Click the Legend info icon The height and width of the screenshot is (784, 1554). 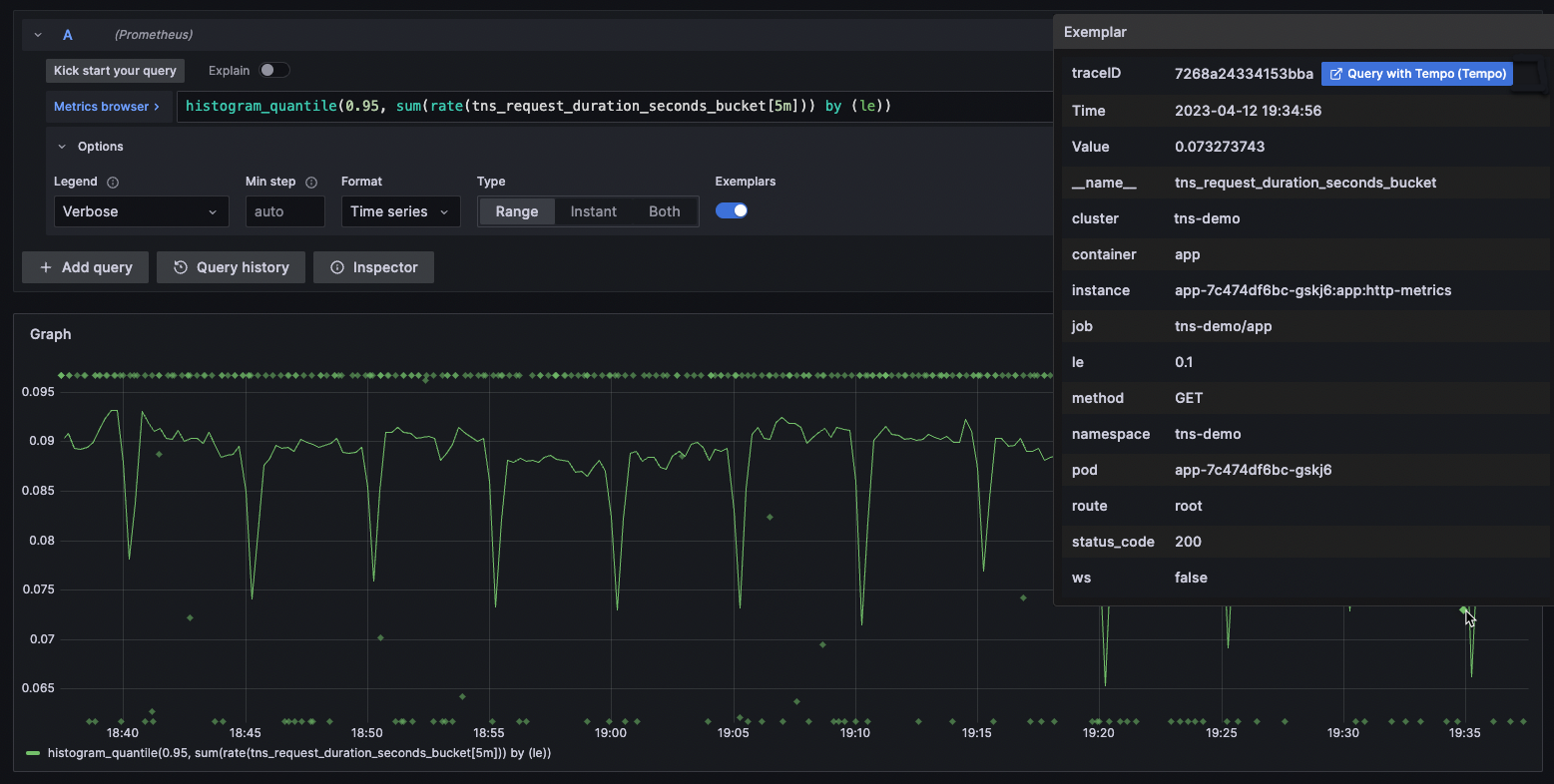click(x=113, y=183)
